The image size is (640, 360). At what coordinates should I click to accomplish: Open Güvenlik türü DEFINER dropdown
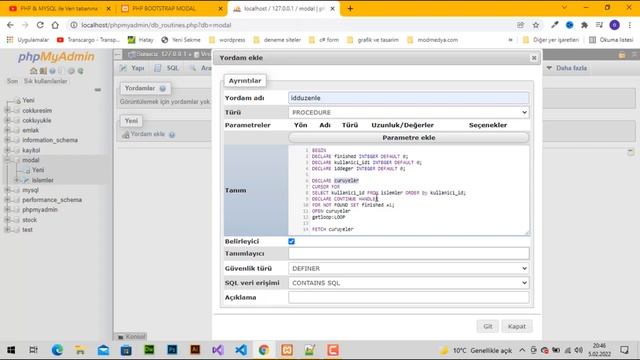click(x=409, y=268)
